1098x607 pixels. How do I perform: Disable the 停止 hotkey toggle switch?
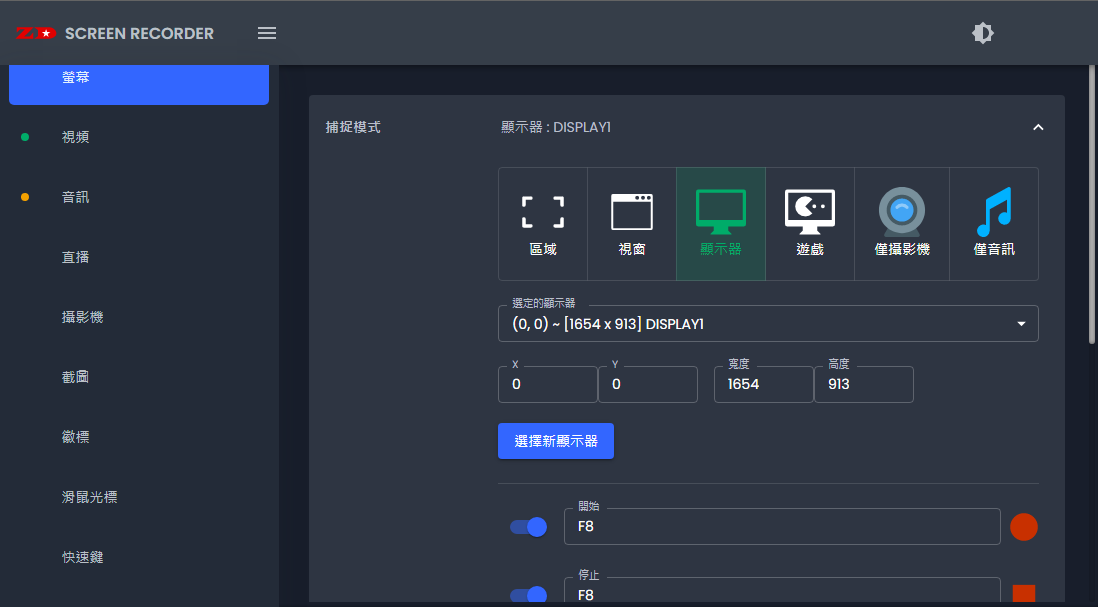(529, 595)
